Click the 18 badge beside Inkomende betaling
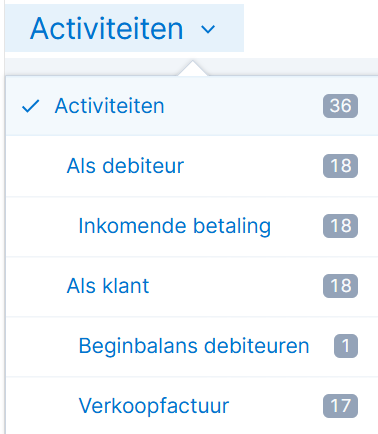Screen dimensions: 378x434 click(x=340, y=226)
